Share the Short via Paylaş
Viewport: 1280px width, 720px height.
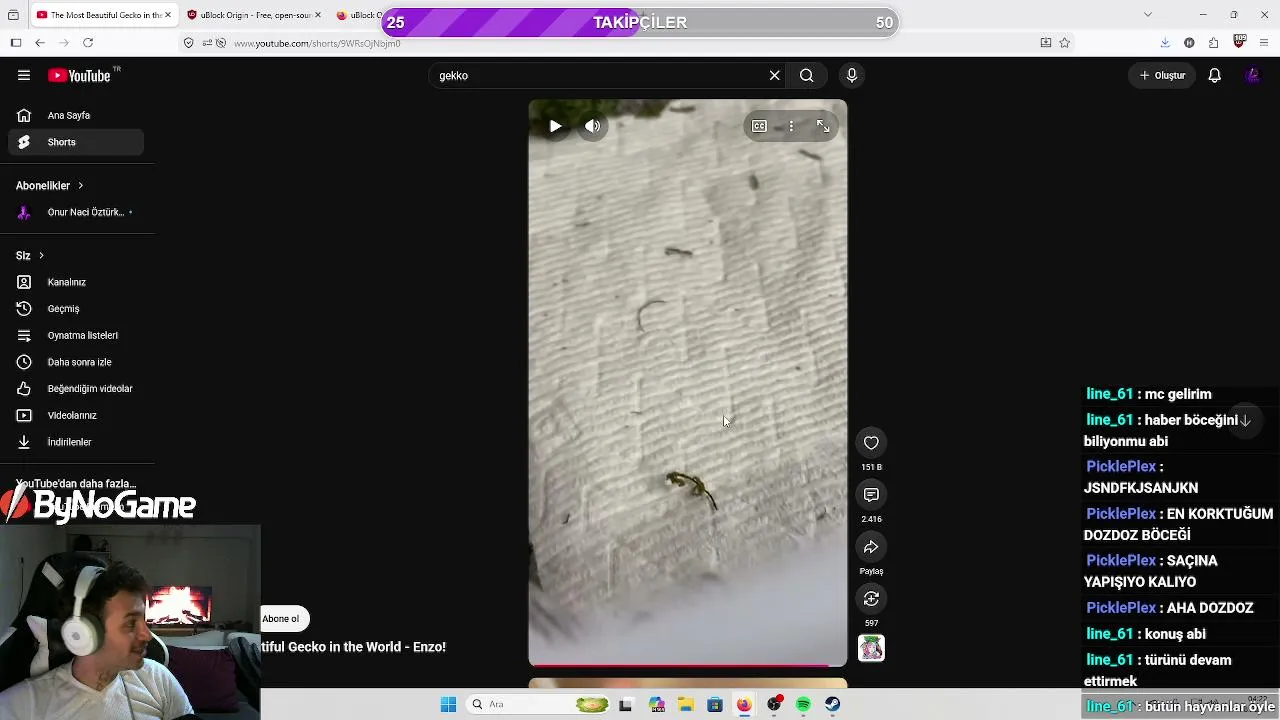tap(871, 547)
